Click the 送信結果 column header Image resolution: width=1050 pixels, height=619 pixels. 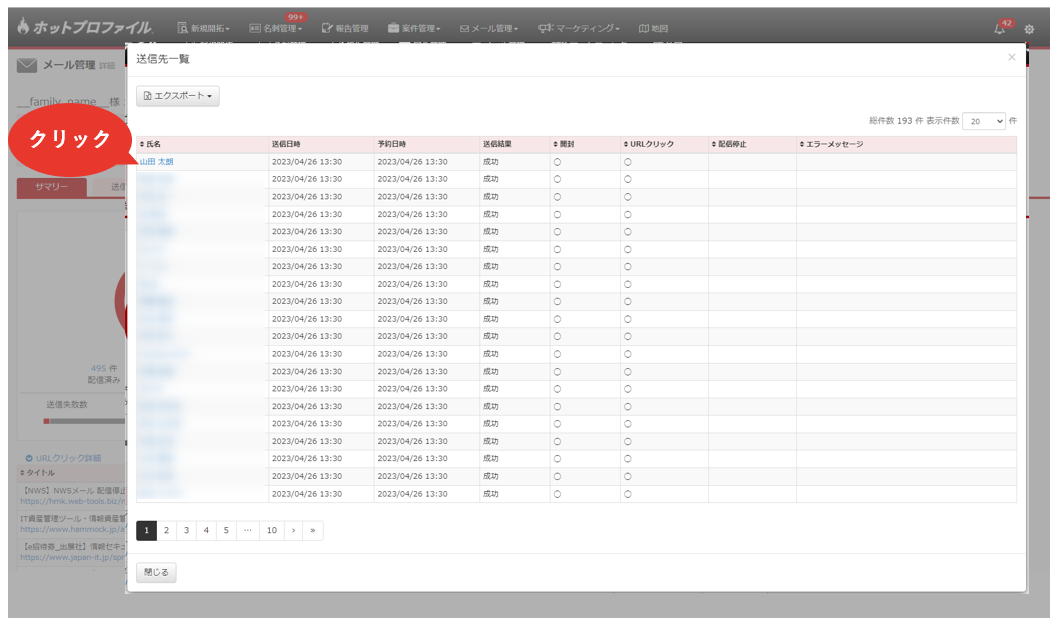click(x=497, y=144)
